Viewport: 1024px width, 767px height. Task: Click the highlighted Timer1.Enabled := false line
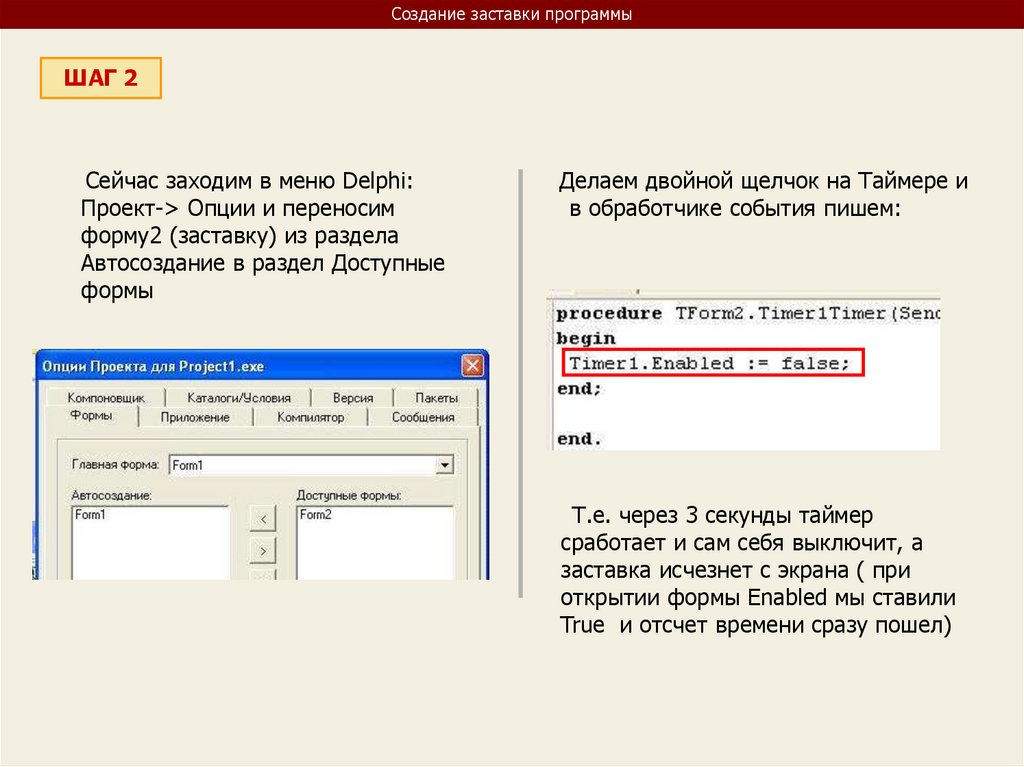(710, 363)
